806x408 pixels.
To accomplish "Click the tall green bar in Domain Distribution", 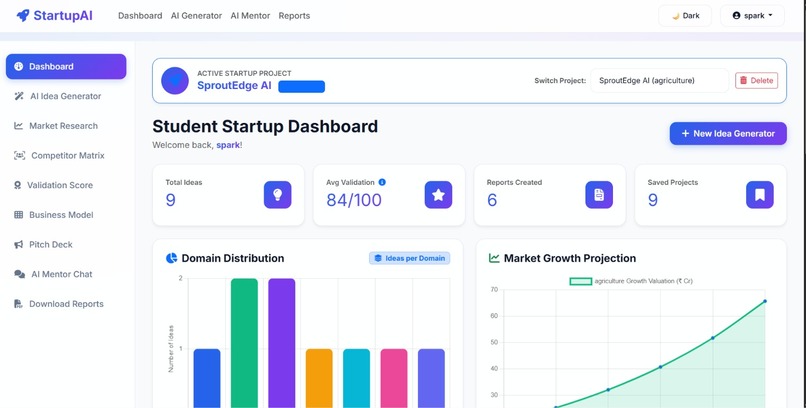I will 244,343.
